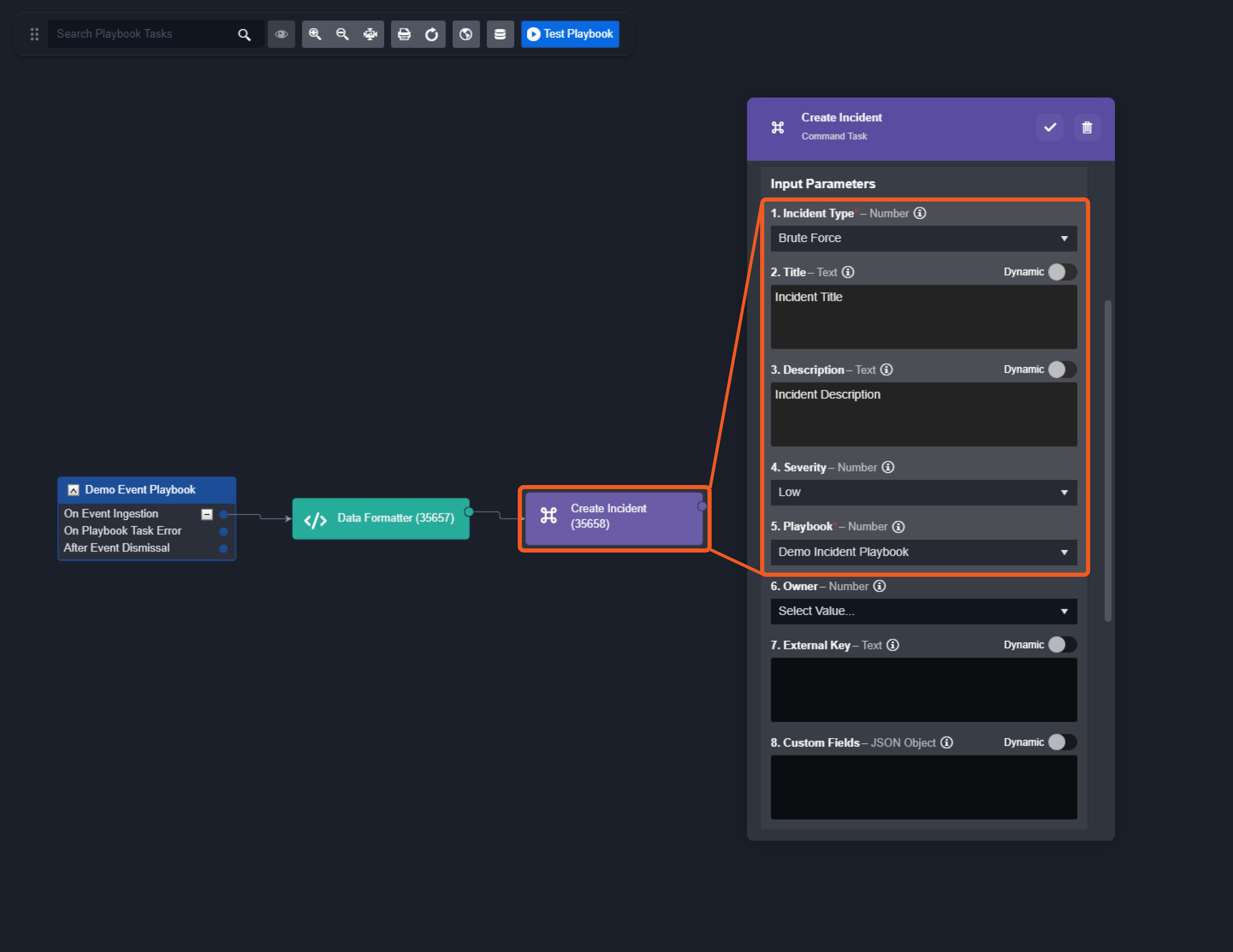Click the Search Playbook Tasks field

click(x=144, y=35)
